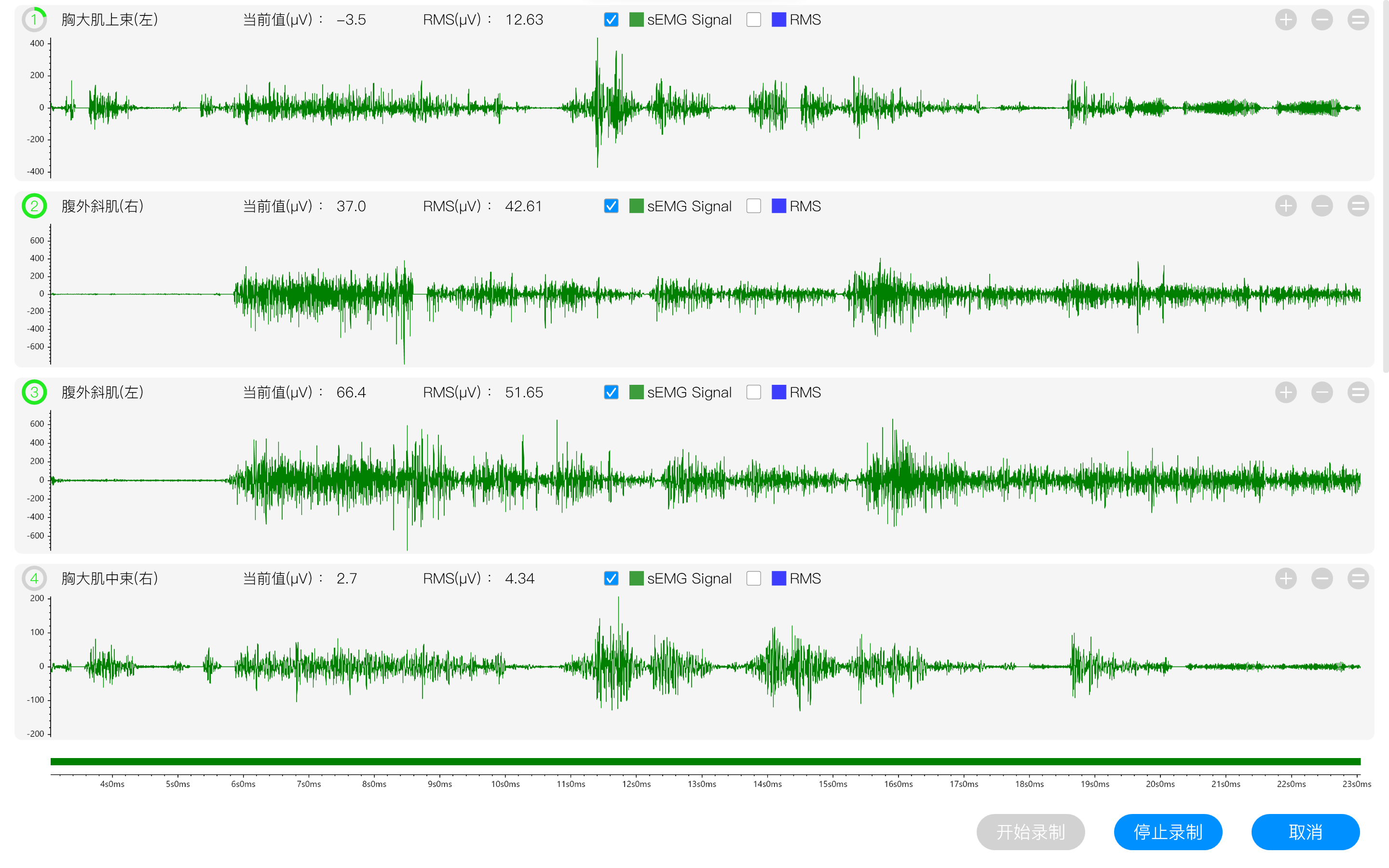Image resolution: width=1389 pixels, height=868 pixels.
Task: Click plus icon on 腹外斜肌(左) channel
Action: pos(1286,392)
